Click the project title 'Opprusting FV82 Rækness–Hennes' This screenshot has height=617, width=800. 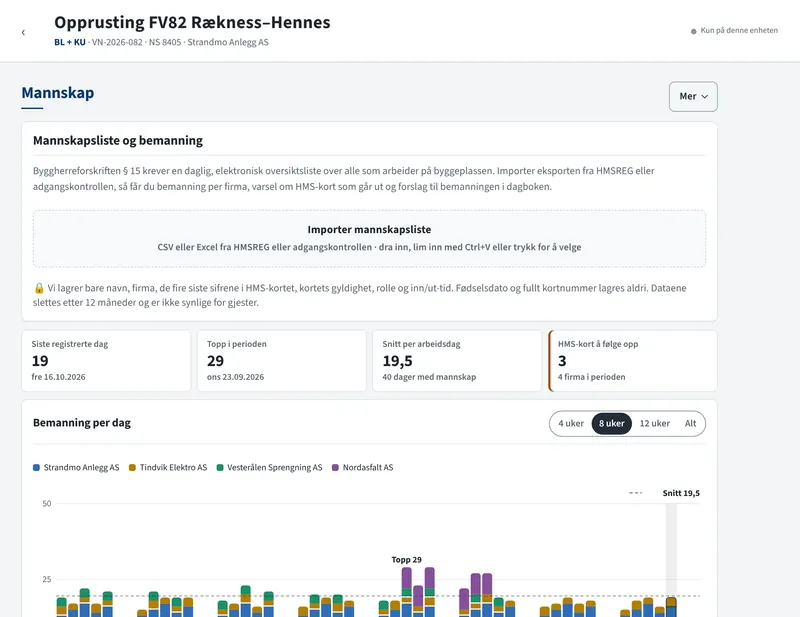coord(192,22)
